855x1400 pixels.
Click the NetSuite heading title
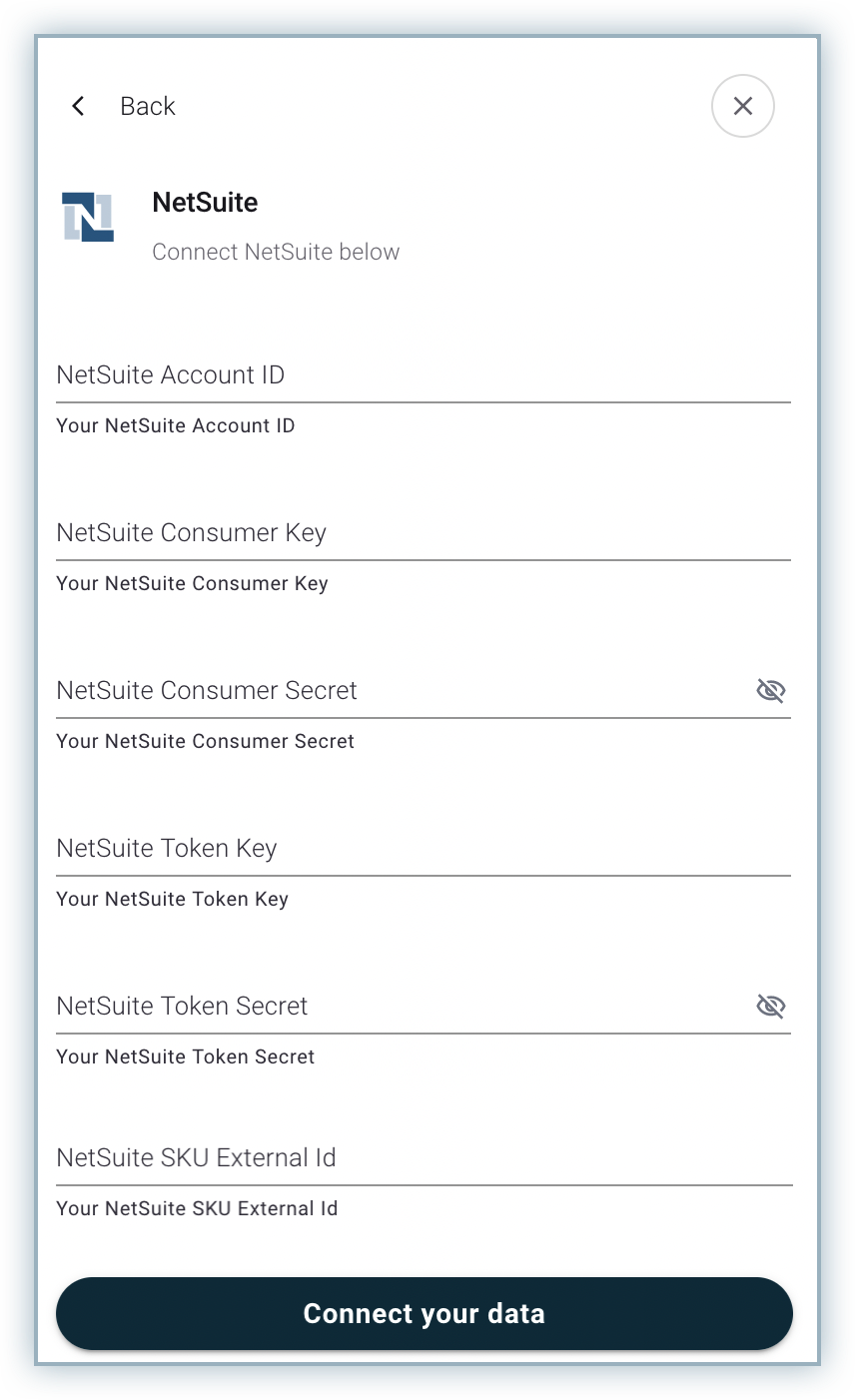(205, 203)
